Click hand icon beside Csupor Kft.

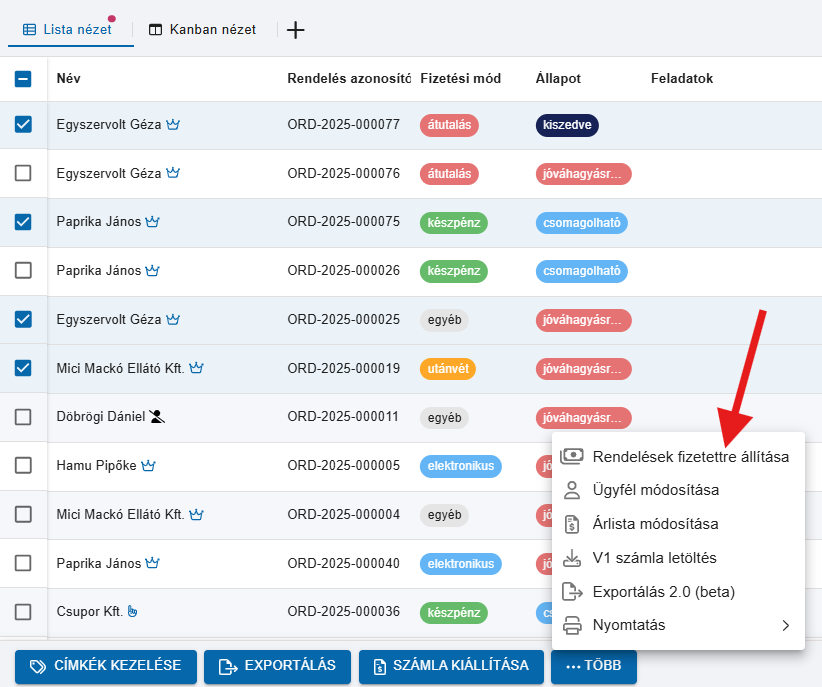132,612
